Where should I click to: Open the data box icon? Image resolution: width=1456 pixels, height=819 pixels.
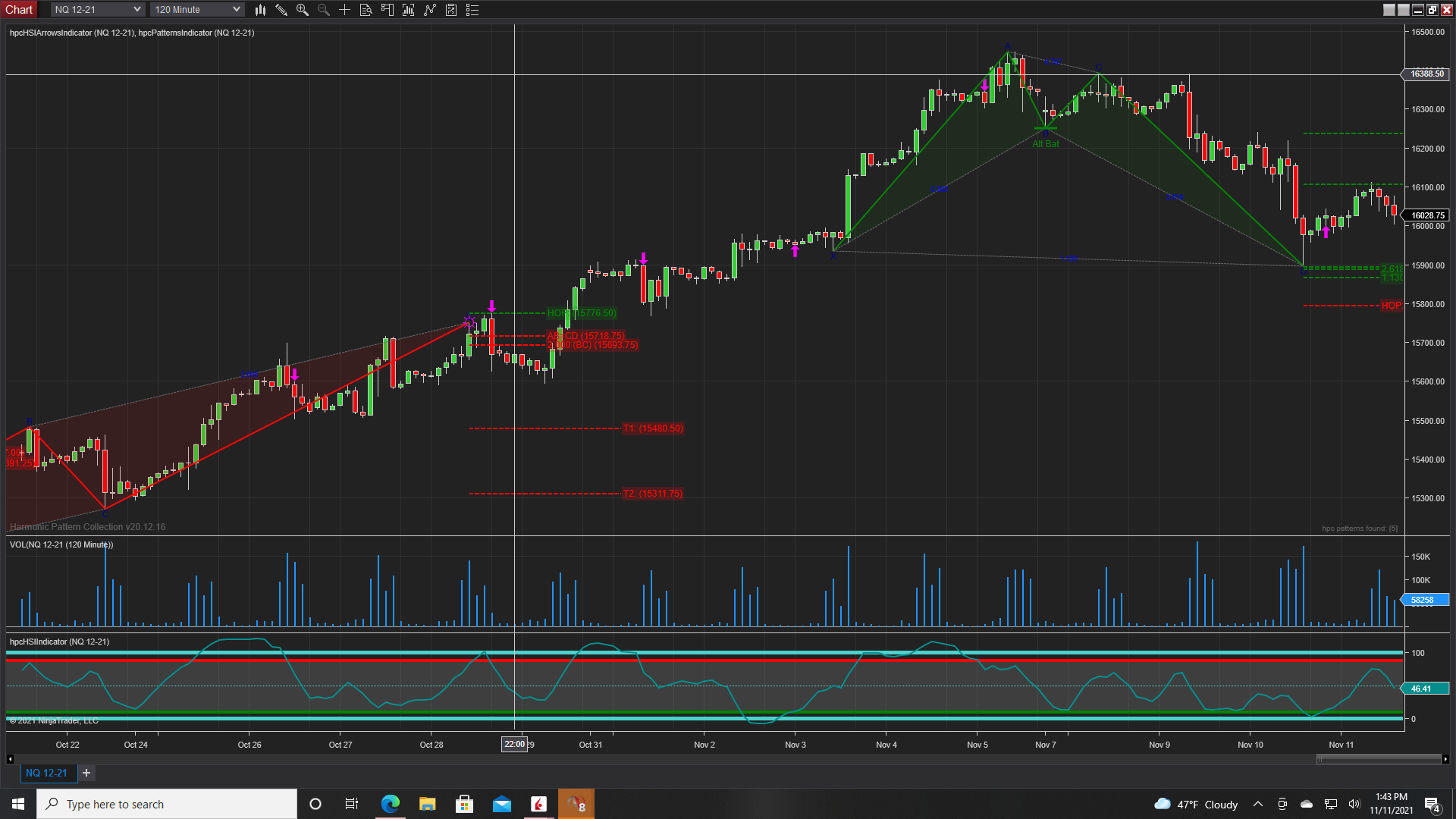coord(366,10)
